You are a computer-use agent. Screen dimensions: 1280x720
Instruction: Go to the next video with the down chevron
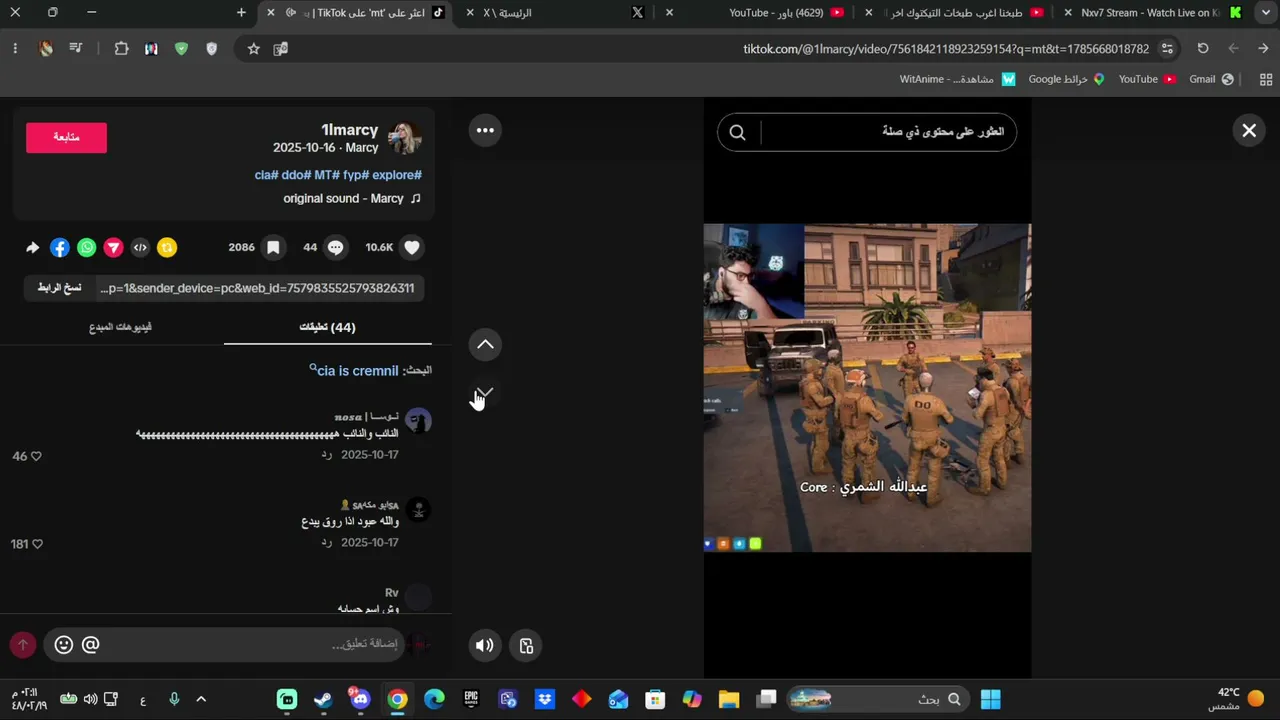[x=485, y=393]
